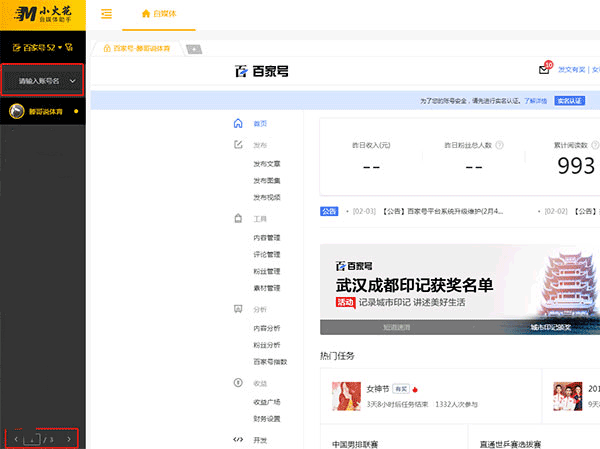Click the hamburger menu icon in top bar
The image size is (600, 449).
106,13
